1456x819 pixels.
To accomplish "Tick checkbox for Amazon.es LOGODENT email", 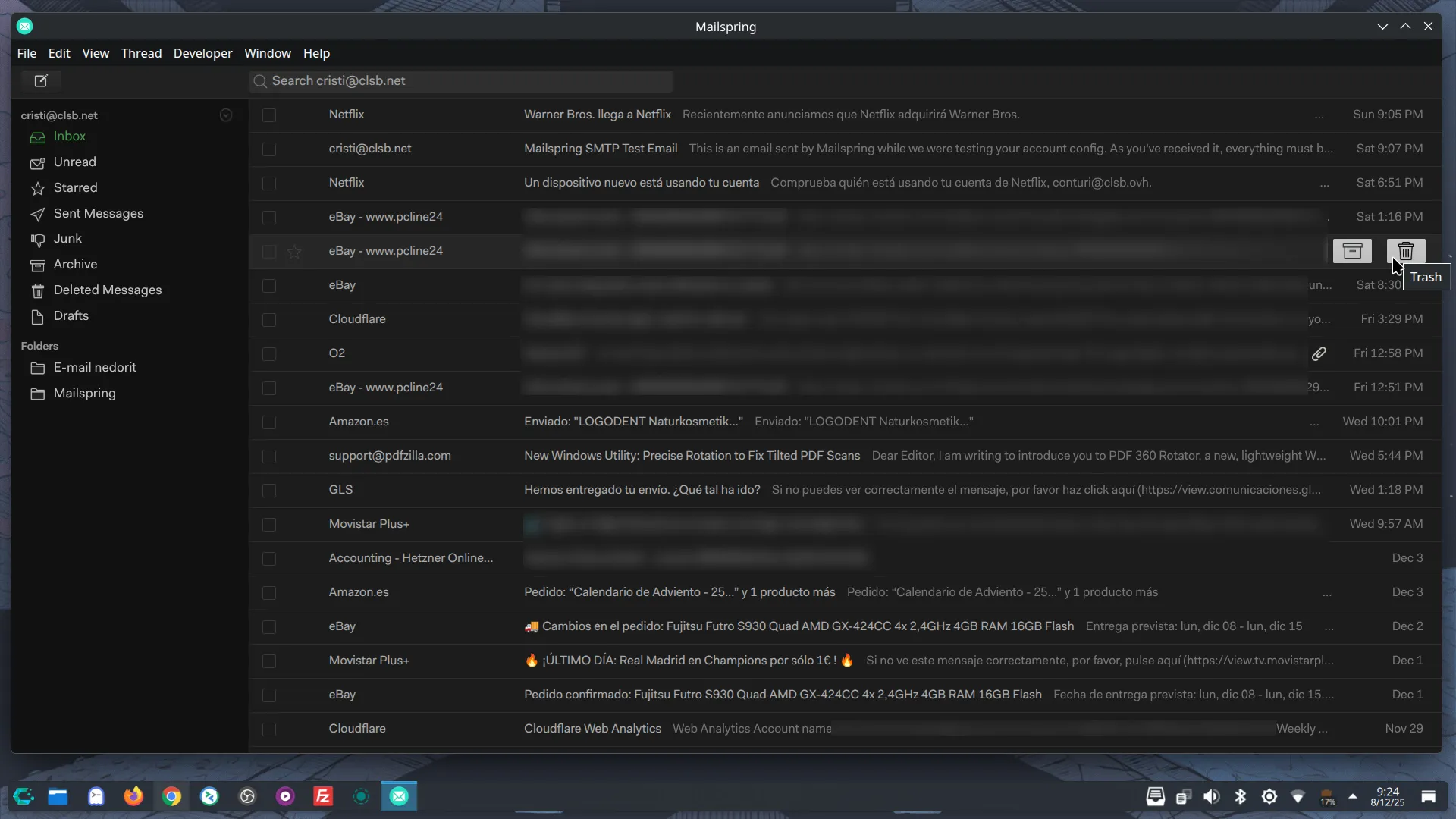I will click(x=269, y=422).
